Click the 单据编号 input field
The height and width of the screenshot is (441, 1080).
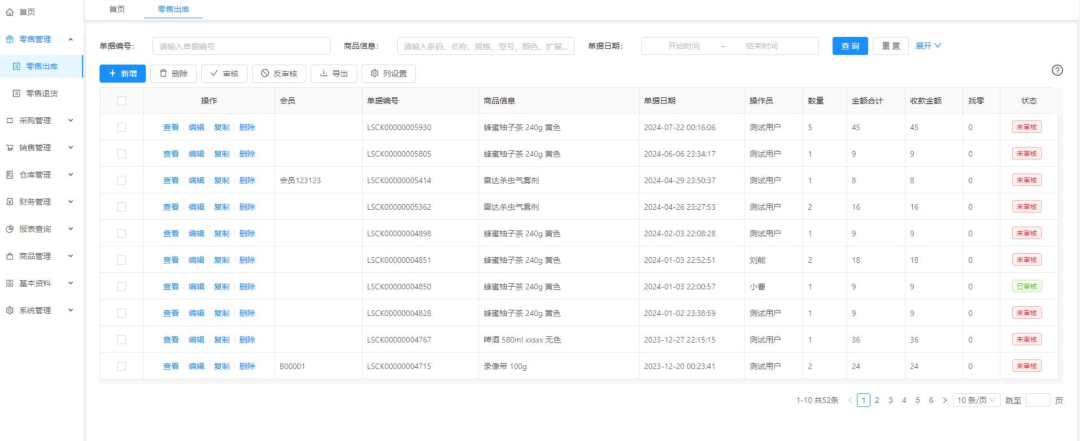[x=241, y=46]
